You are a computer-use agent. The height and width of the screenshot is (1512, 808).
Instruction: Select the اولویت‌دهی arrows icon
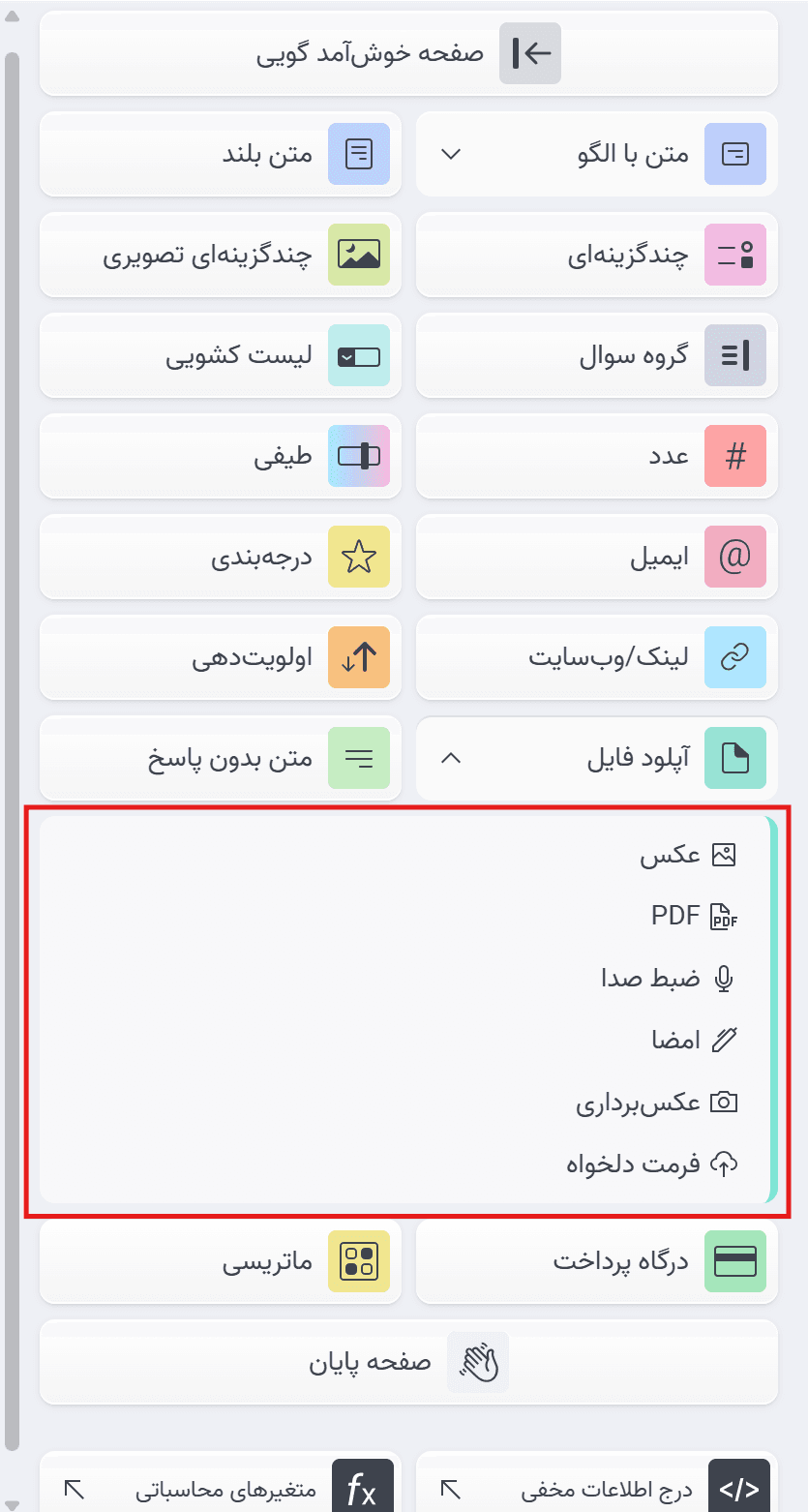(x=359, y=657)
